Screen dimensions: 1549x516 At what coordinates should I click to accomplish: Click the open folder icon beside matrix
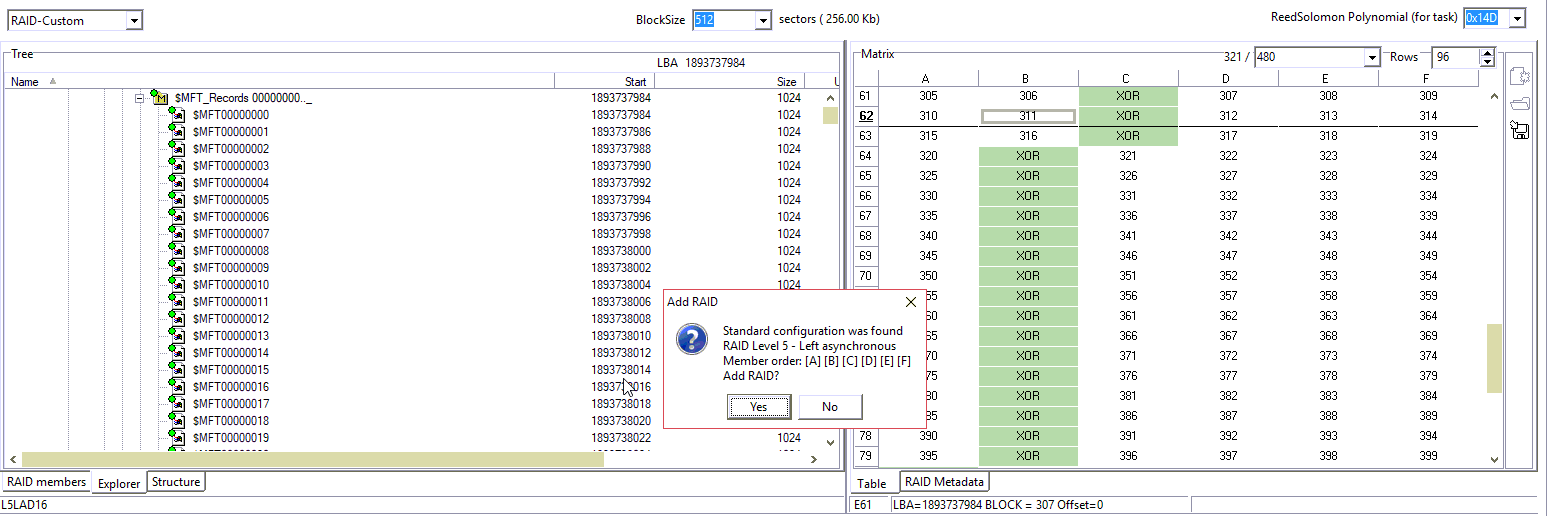(x=1520, y=103)
